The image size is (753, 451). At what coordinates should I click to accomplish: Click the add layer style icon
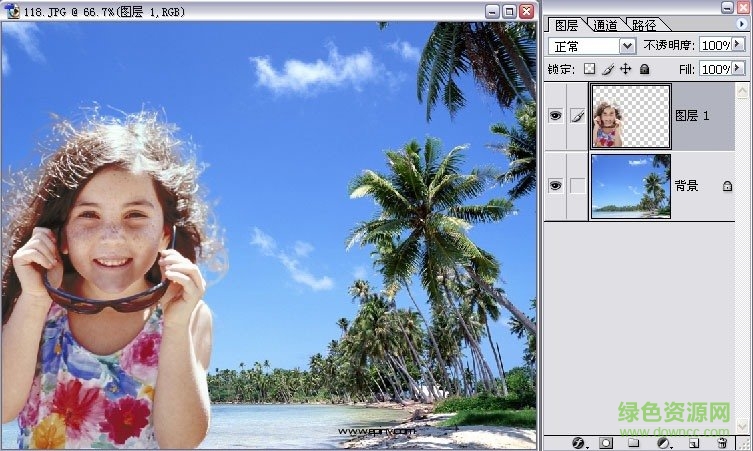578,441
